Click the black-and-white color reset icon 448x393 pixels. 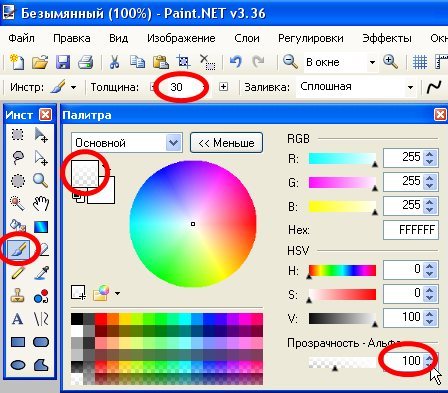tap(78, 197)
